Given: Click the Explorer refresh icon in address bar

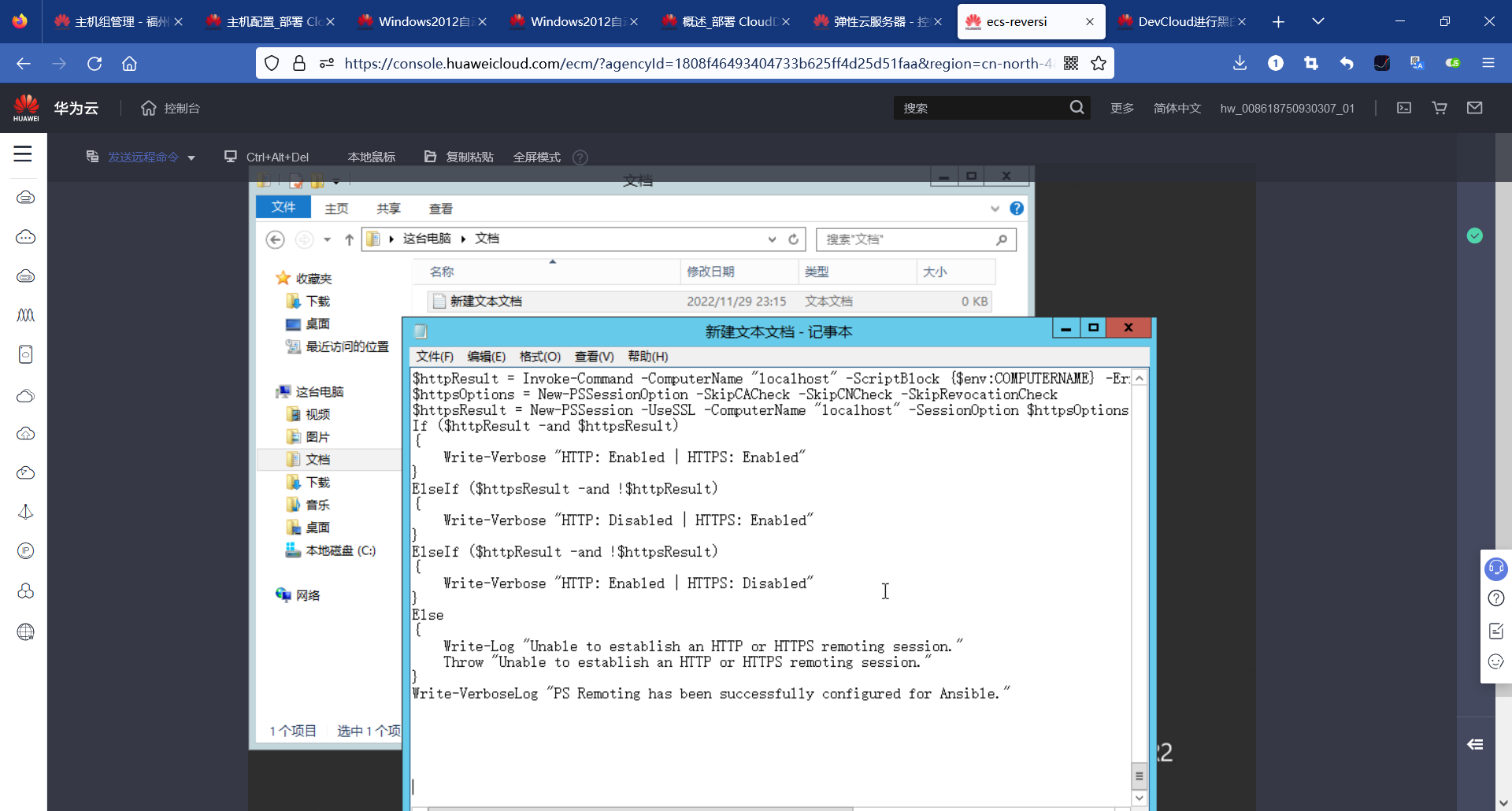Looking at the screenshot, I should pos(793,239).
